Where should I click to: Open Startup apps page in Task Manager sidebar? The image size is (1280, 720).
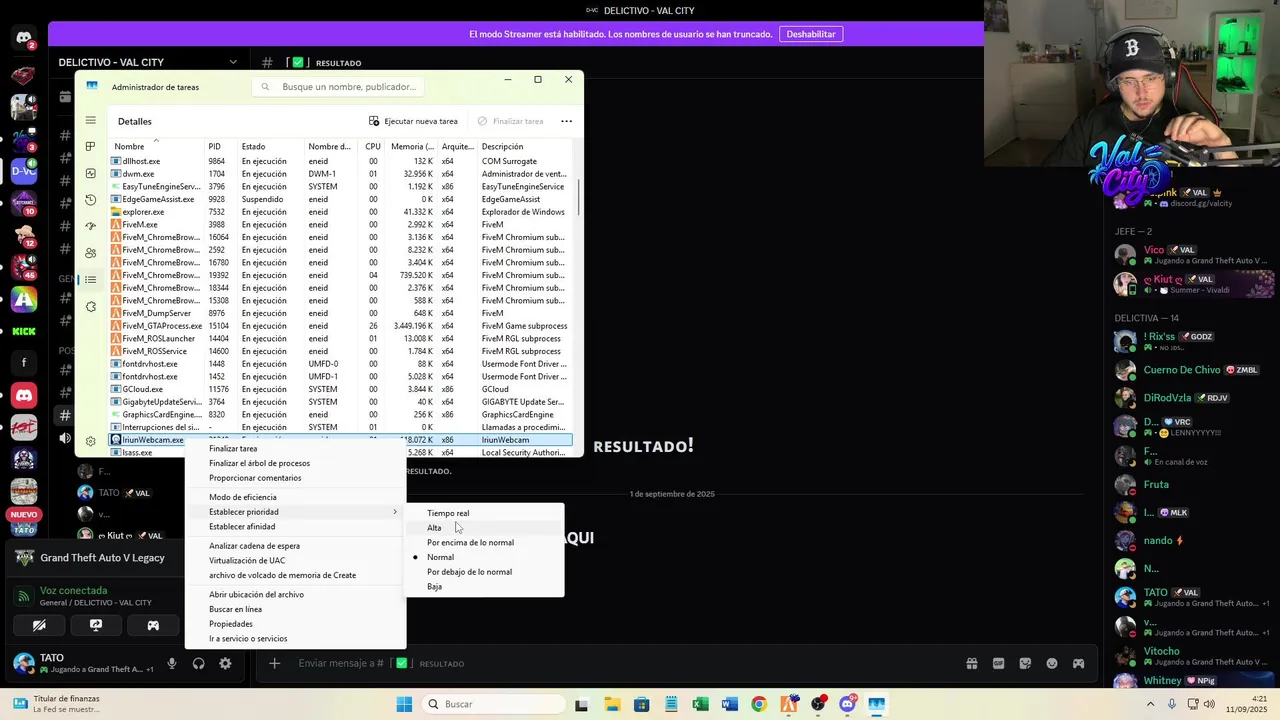90,226
